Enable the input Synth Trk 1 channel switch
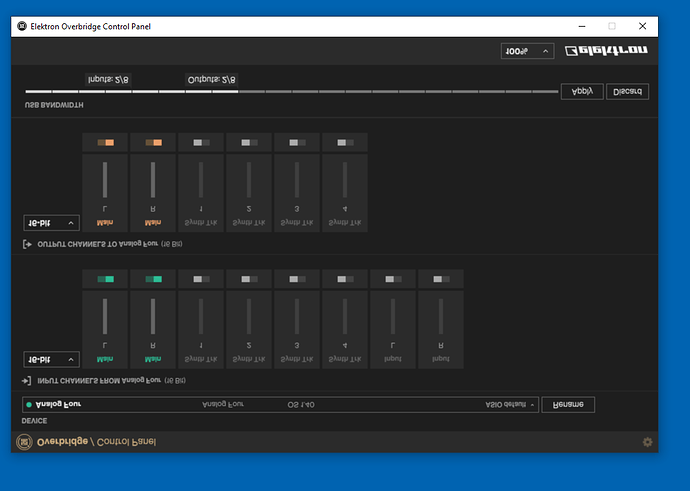The width and height of the screenshot is (690, 491). pos(201,279)
